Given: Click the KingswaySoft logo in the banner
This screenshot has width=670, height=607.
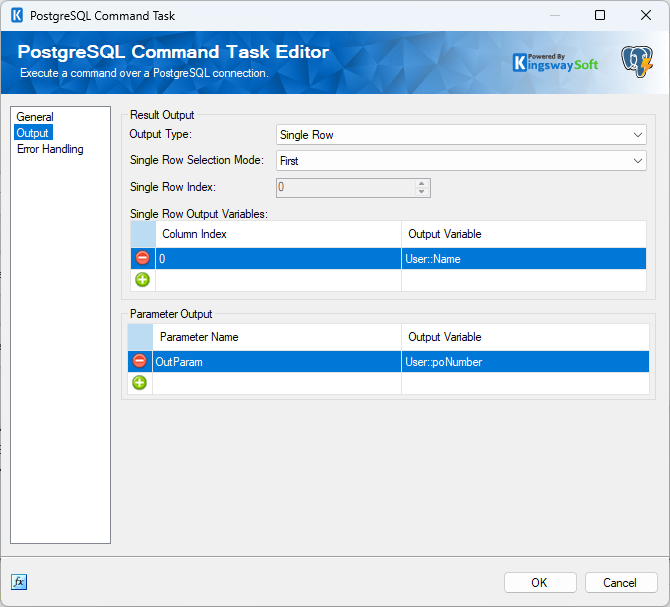Looking at the screenshot, I should click(x=555, y=63).
